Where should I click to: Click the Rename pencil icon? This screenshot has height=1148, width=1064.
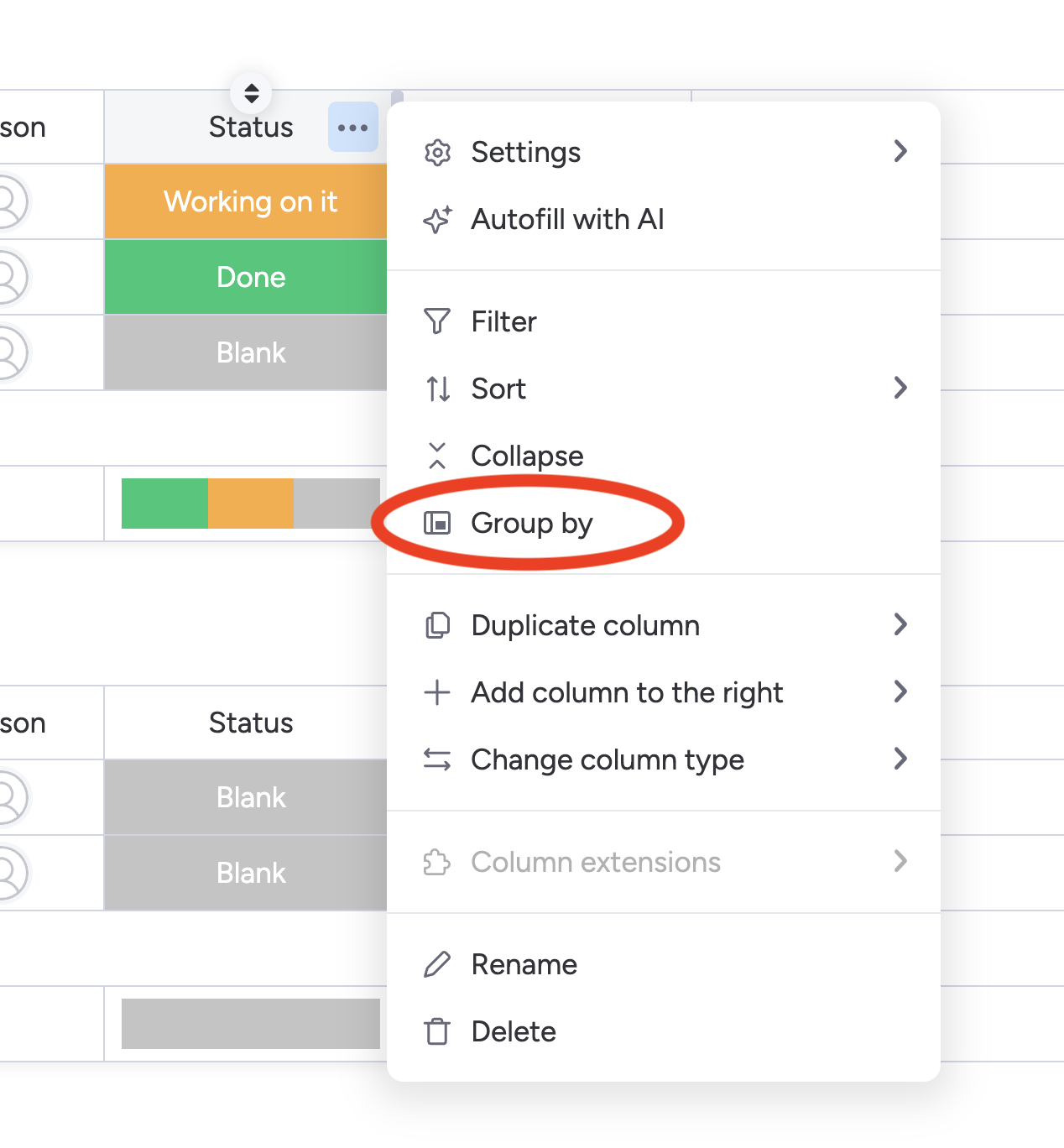(x=437, y=964)
